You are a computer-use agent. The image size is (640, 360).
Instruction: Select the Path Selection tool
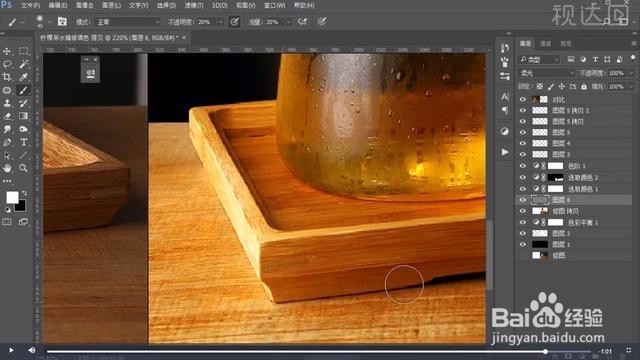tap(7, 155)
